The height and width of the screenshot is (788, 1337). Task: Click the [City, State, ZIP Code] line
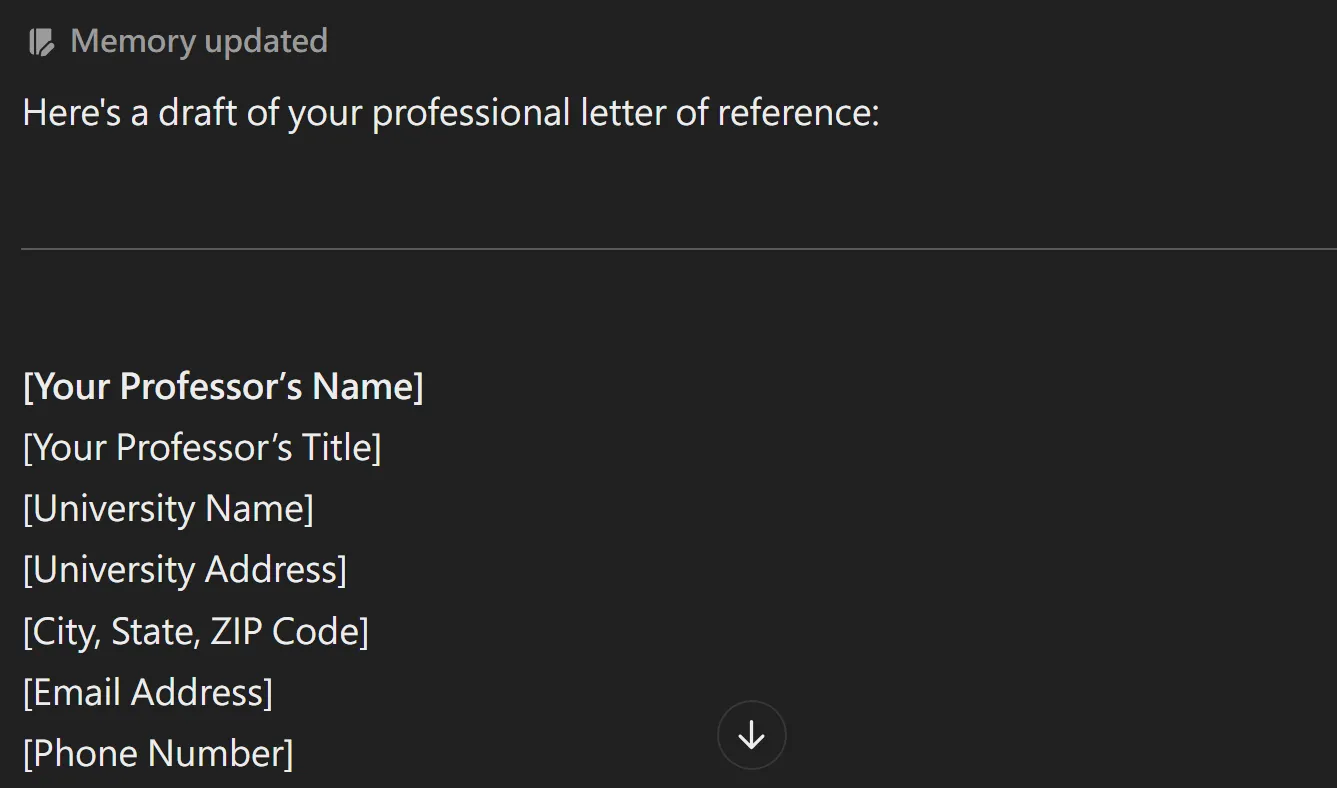click(x=196, y=631)
